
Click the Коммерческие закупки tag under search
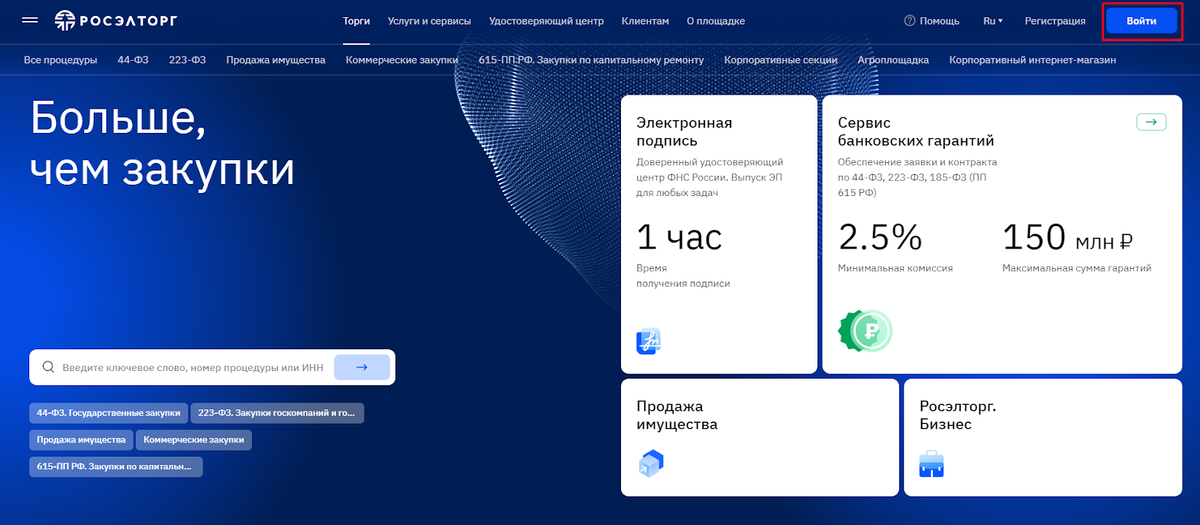tap(193, 439)
